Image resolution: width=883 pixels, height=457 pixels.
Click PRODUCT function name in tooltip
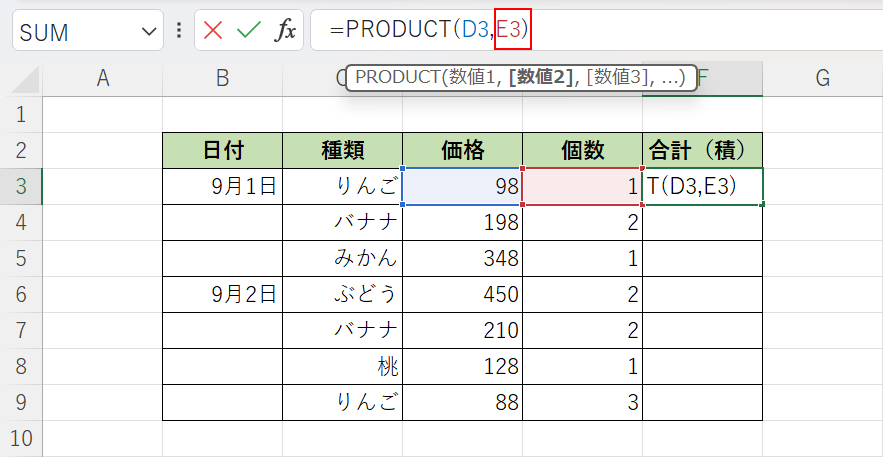tap(394, 79)
